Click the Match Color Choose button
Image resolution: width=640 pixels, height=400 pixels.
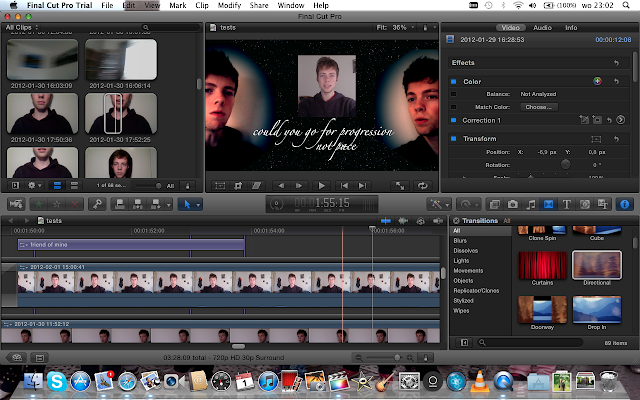[539, 107]
